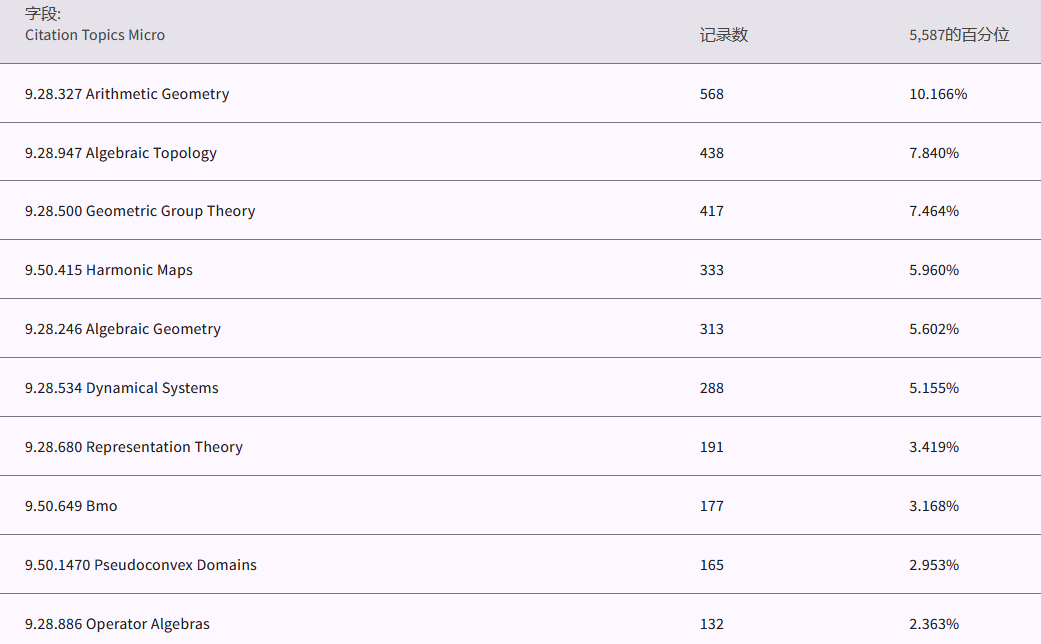The image size is (1041, 644).
Task: Open 9.50.1470 Pseudoconvex Domains topic
Action: 141,565
